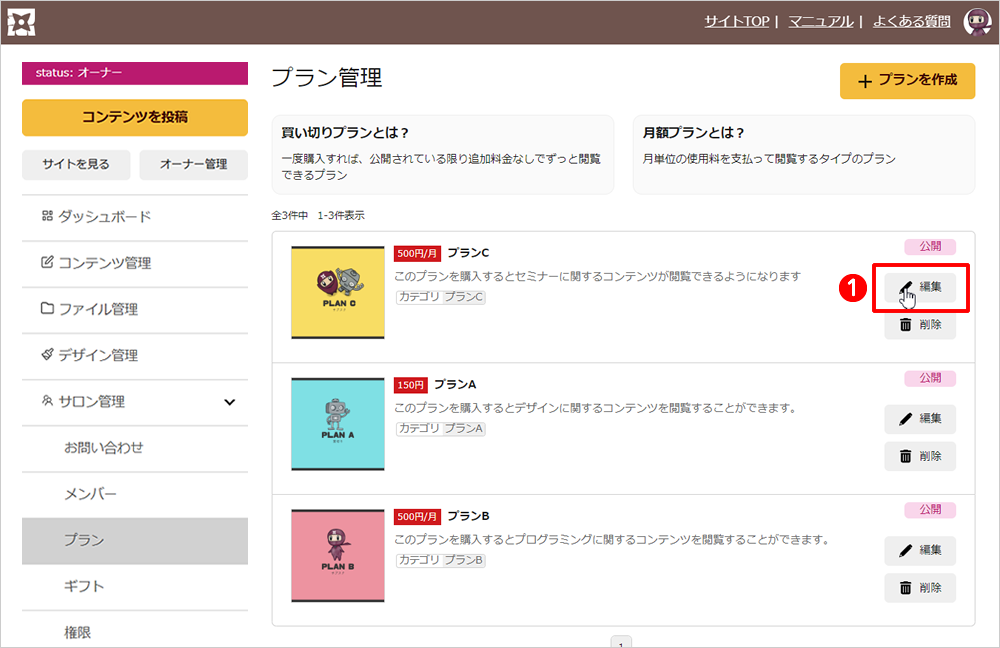Select メンバー under サロン管理
1000x648 pixels.
point(90,494)
